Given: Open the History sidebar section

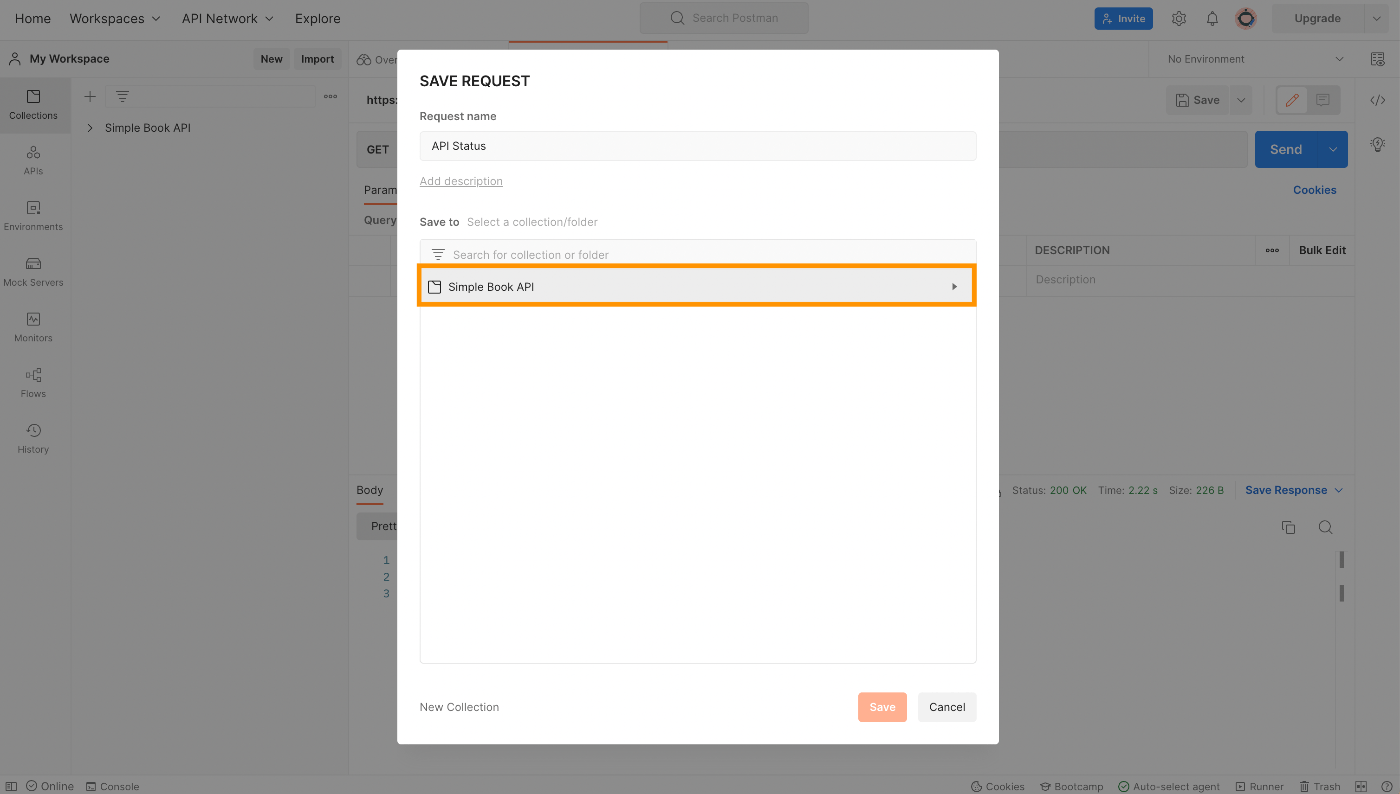Looking at the screenshot, I should [33, 439].
